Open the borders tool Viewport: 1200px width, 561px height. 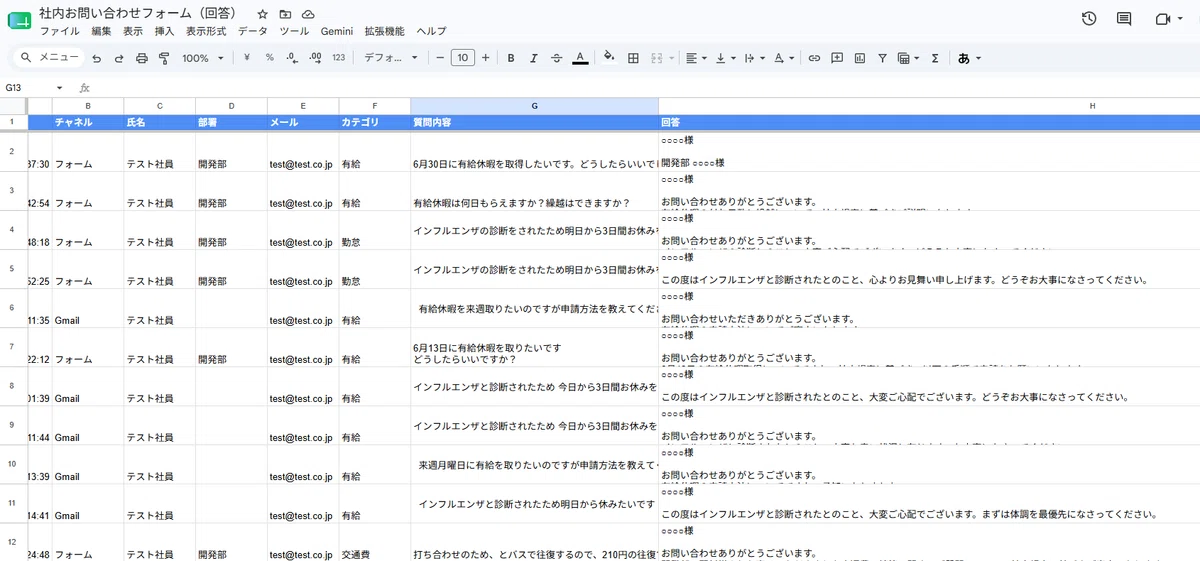pos(633,58)
